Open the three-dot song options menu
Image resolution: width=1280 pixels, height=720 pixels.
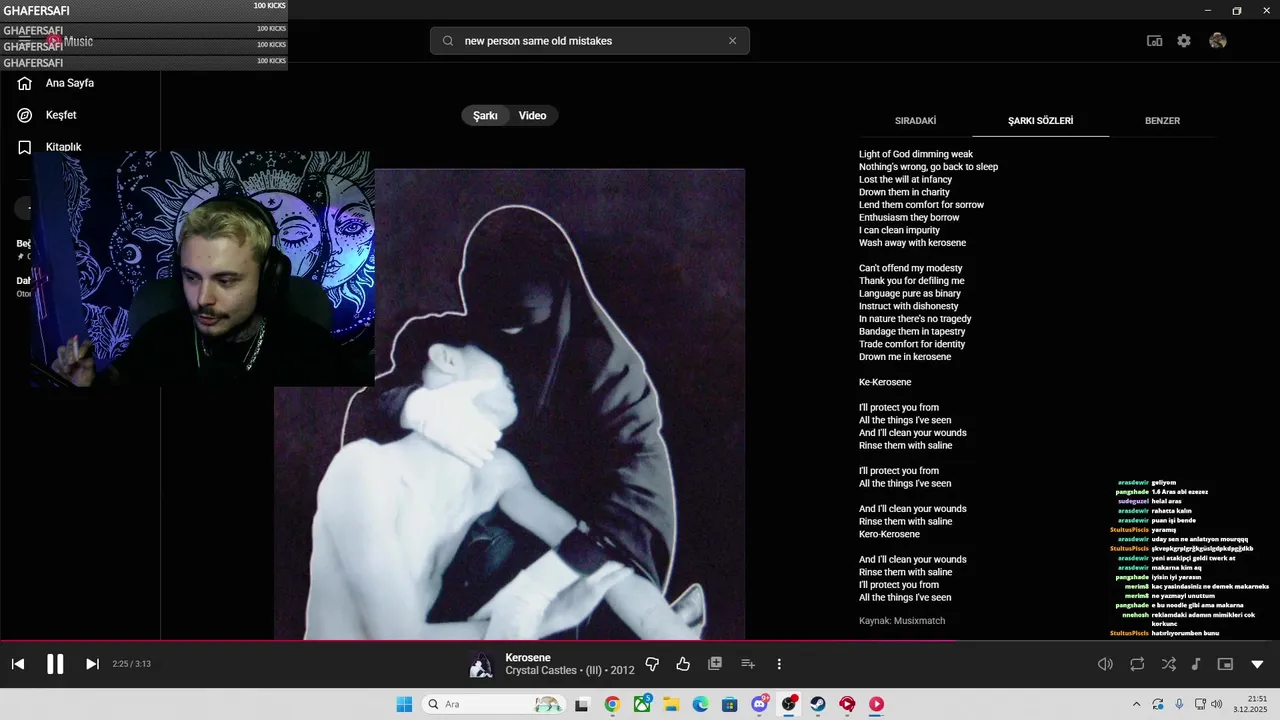coord(779,664)
